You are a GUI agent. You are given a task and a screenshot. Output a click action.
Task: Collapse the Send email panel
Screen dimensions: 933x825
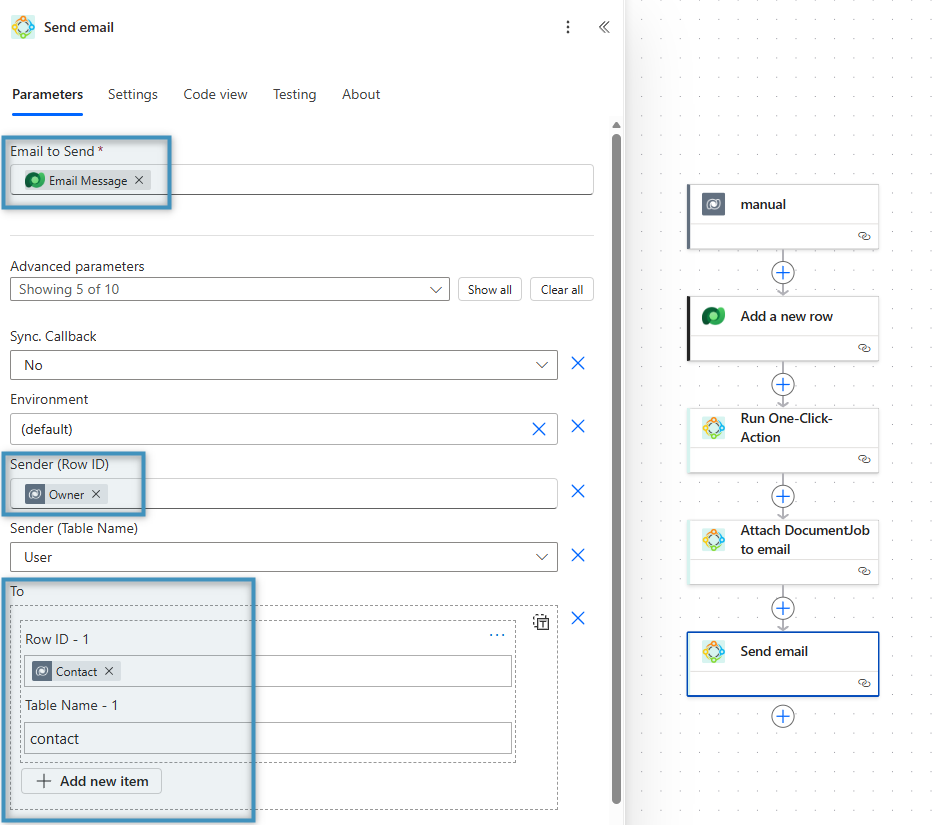pos(604,28)
